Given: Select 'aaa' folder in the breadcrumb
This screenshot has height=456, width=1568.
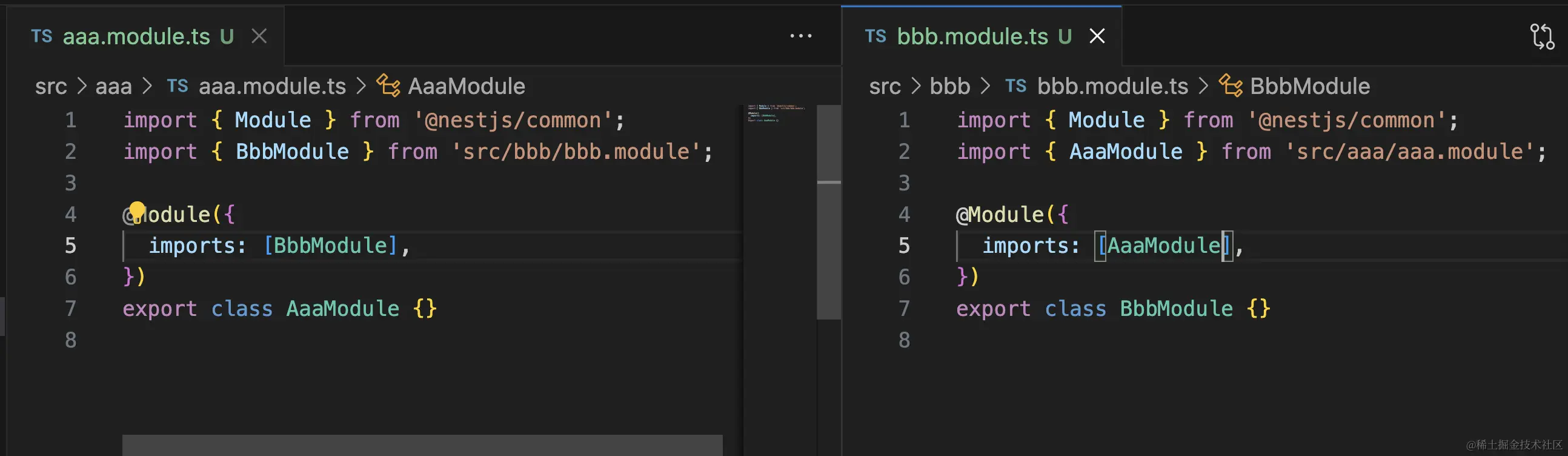Looking at the screenshot, I should click(x=114, y=87).
